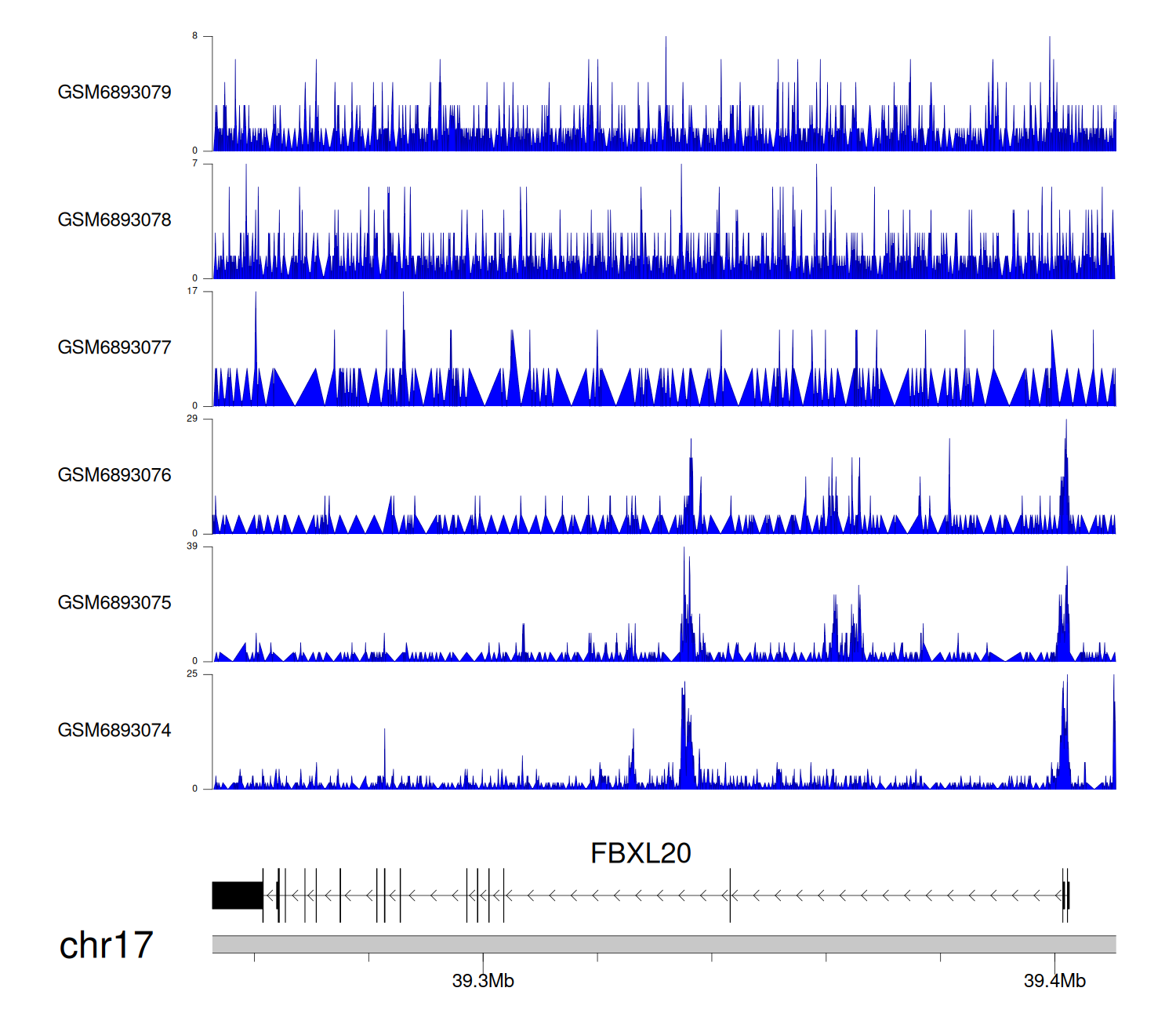
Task: Click the GSM6893079 track label
Action: [114, 93]
